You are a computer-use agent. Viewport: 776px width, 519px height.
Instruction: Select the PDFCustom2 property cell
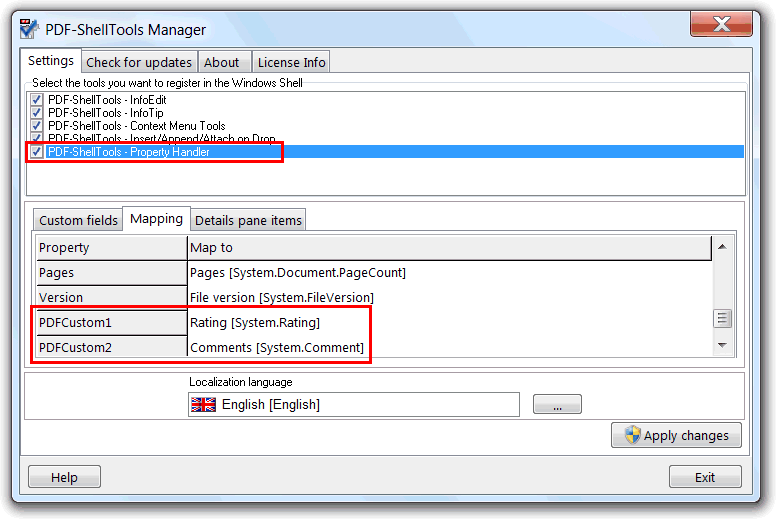112,347
